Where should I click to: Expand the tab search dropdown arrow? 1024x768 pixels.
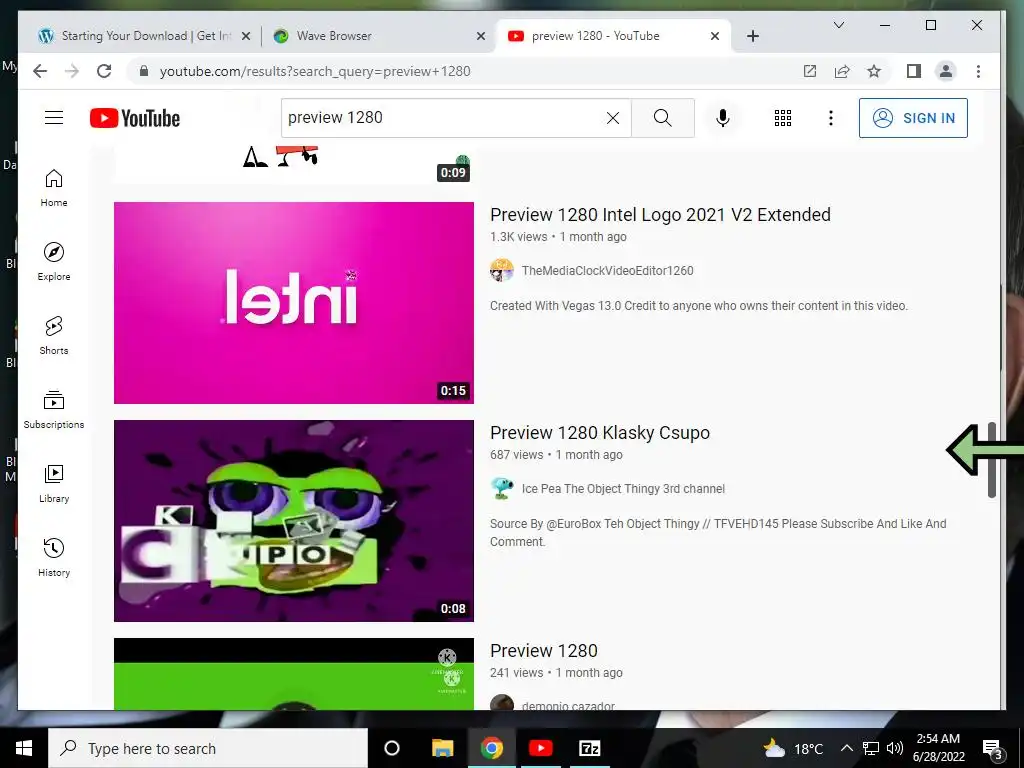[839, 25]
